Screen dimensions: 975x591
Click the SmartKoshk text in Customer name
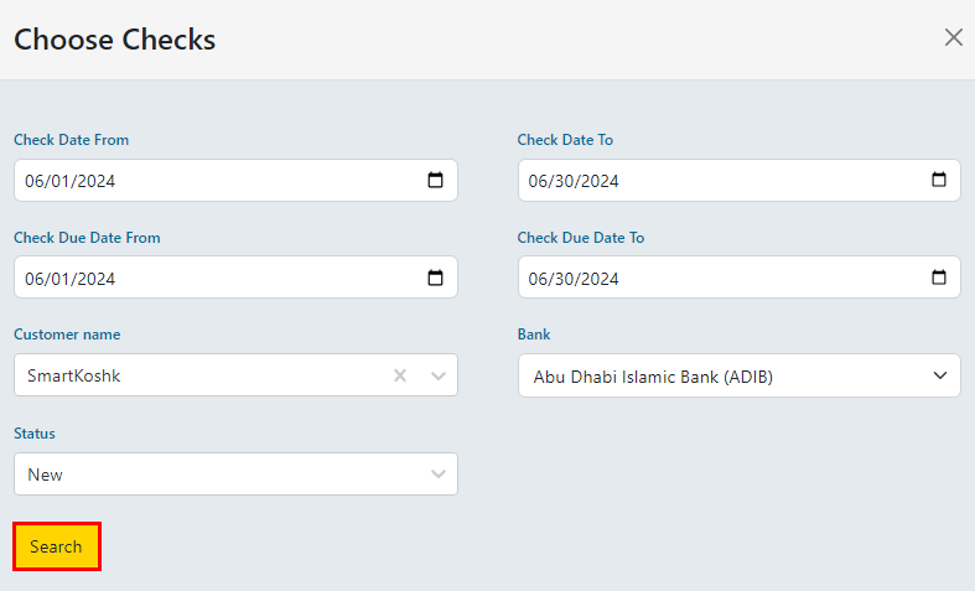click(x=73, y=376)
